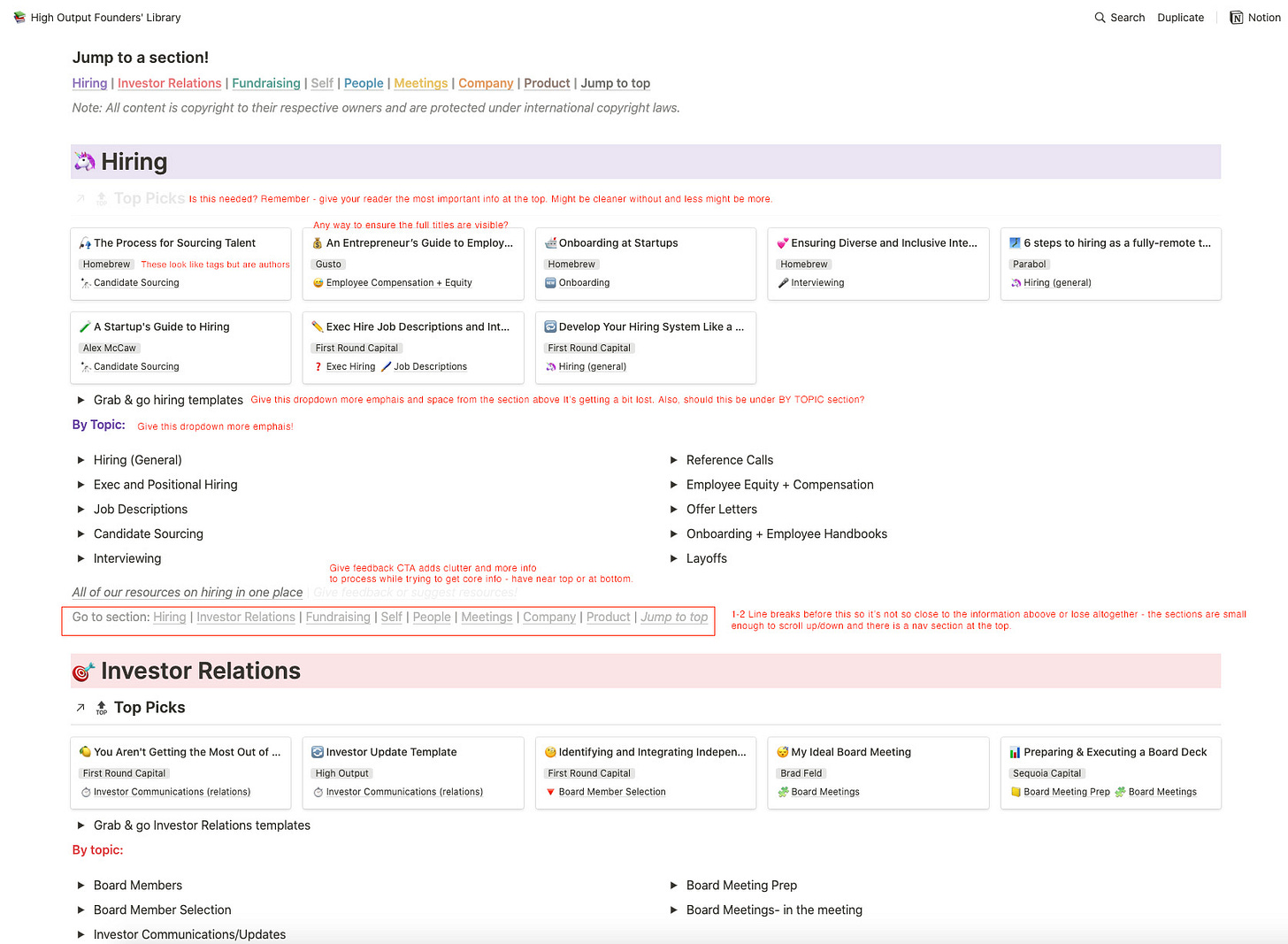Click the red question mark beside Exec Hiring tag
The image size is (1288, 944).
318,367
